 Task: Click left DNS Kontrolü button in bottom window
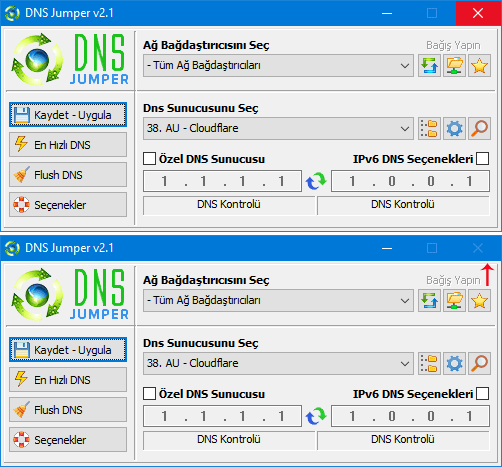pos(229,440)
